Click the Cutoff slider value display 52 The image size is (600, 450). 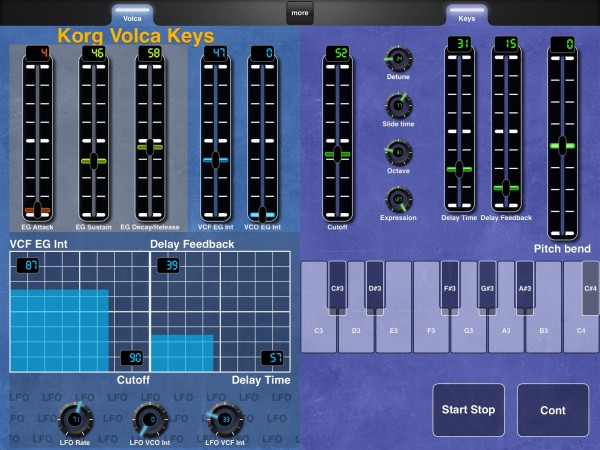(337, 52)
